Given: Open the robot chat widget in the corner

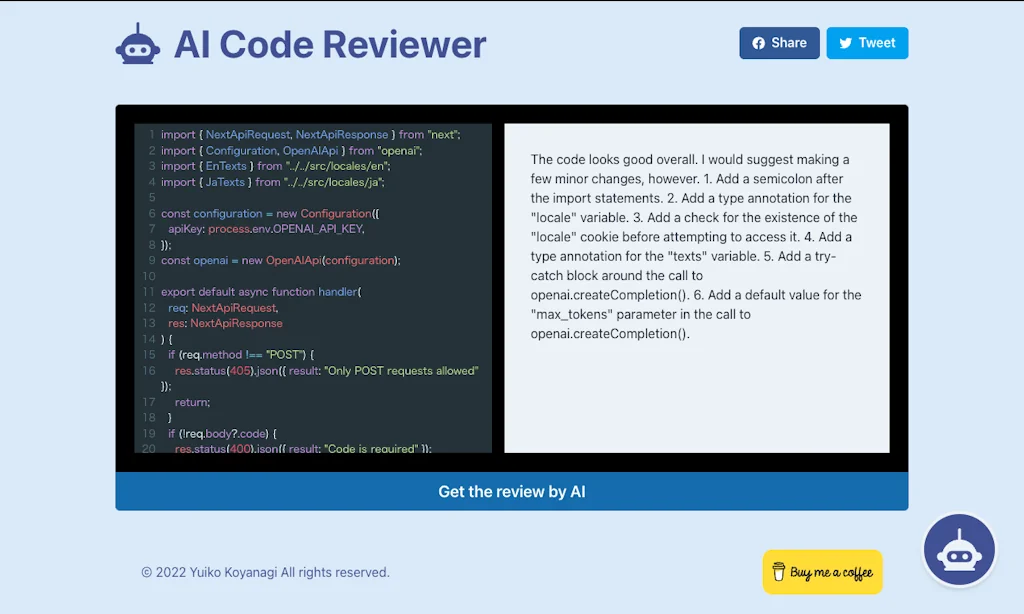Looking at the screenshot, I should pos(959,549).
